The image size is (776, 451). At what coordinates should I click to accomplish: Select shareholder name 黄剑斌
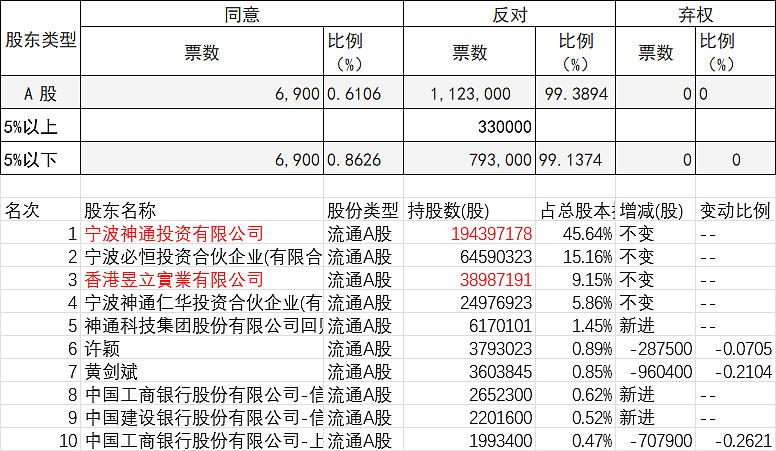pyautogui.click(x=202, y=371)
